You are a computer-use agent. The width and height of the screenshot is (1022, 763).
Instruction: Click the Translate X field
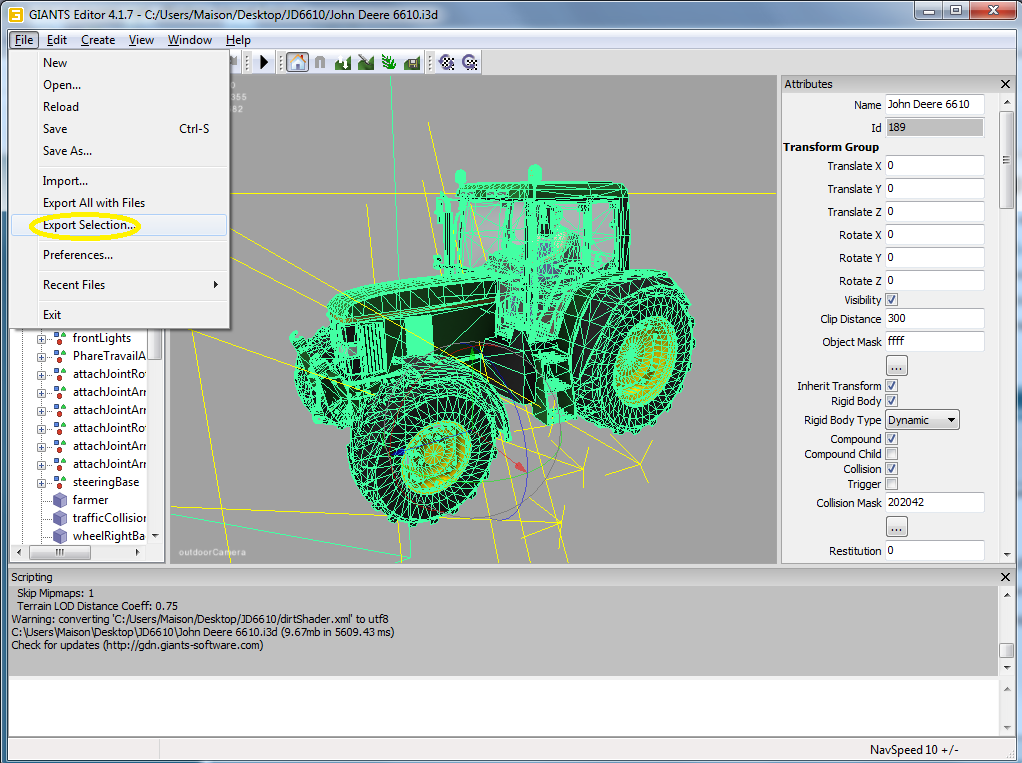pos(934,166)
